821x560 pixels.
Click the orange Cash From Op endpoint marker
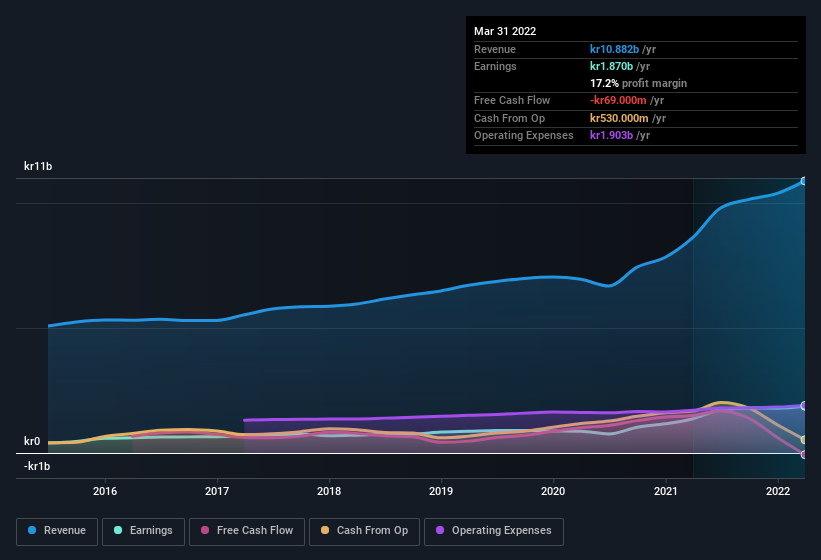coord(804,440)
